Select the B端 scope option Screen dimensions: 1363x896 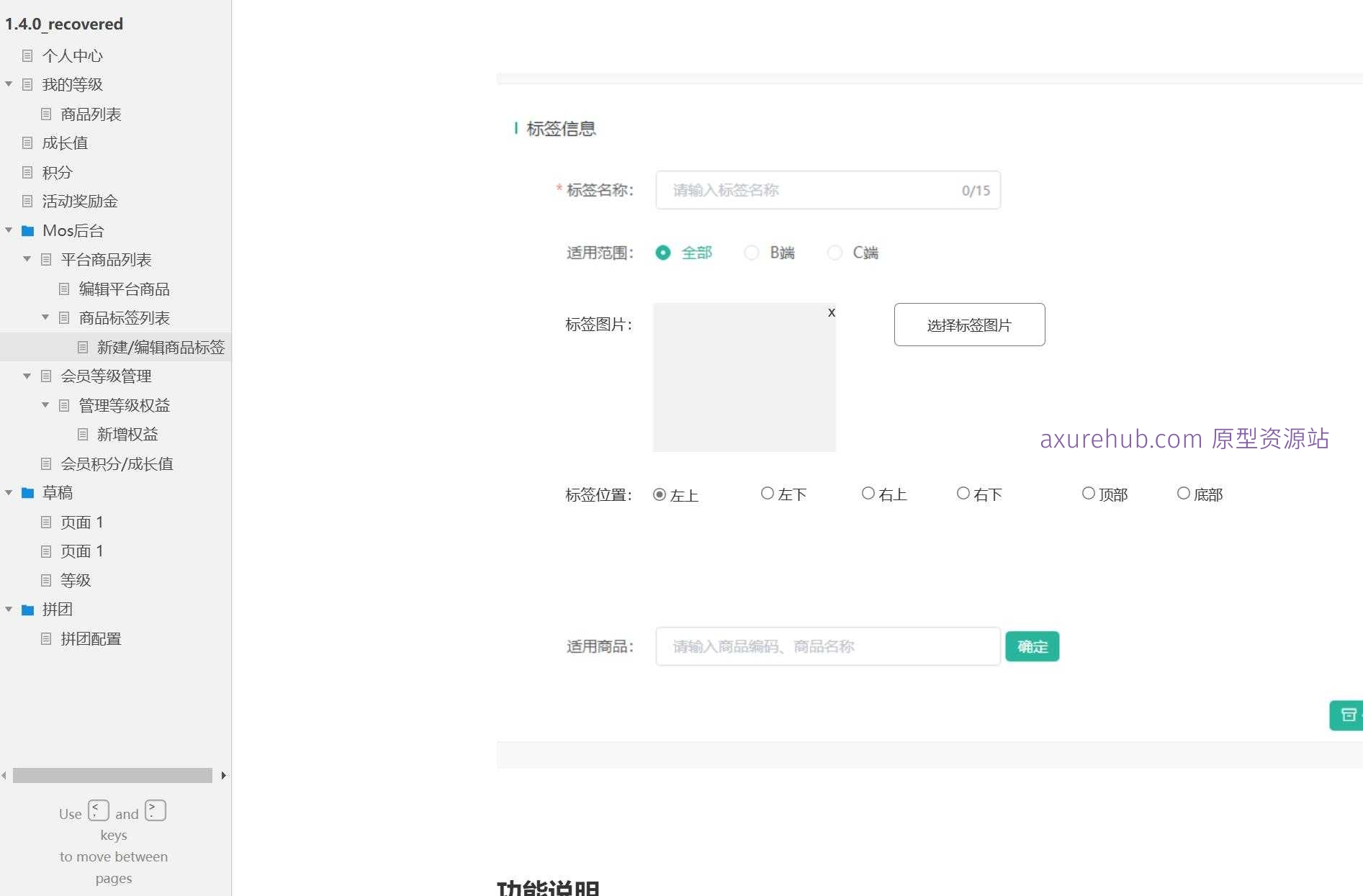click(751, 253)
